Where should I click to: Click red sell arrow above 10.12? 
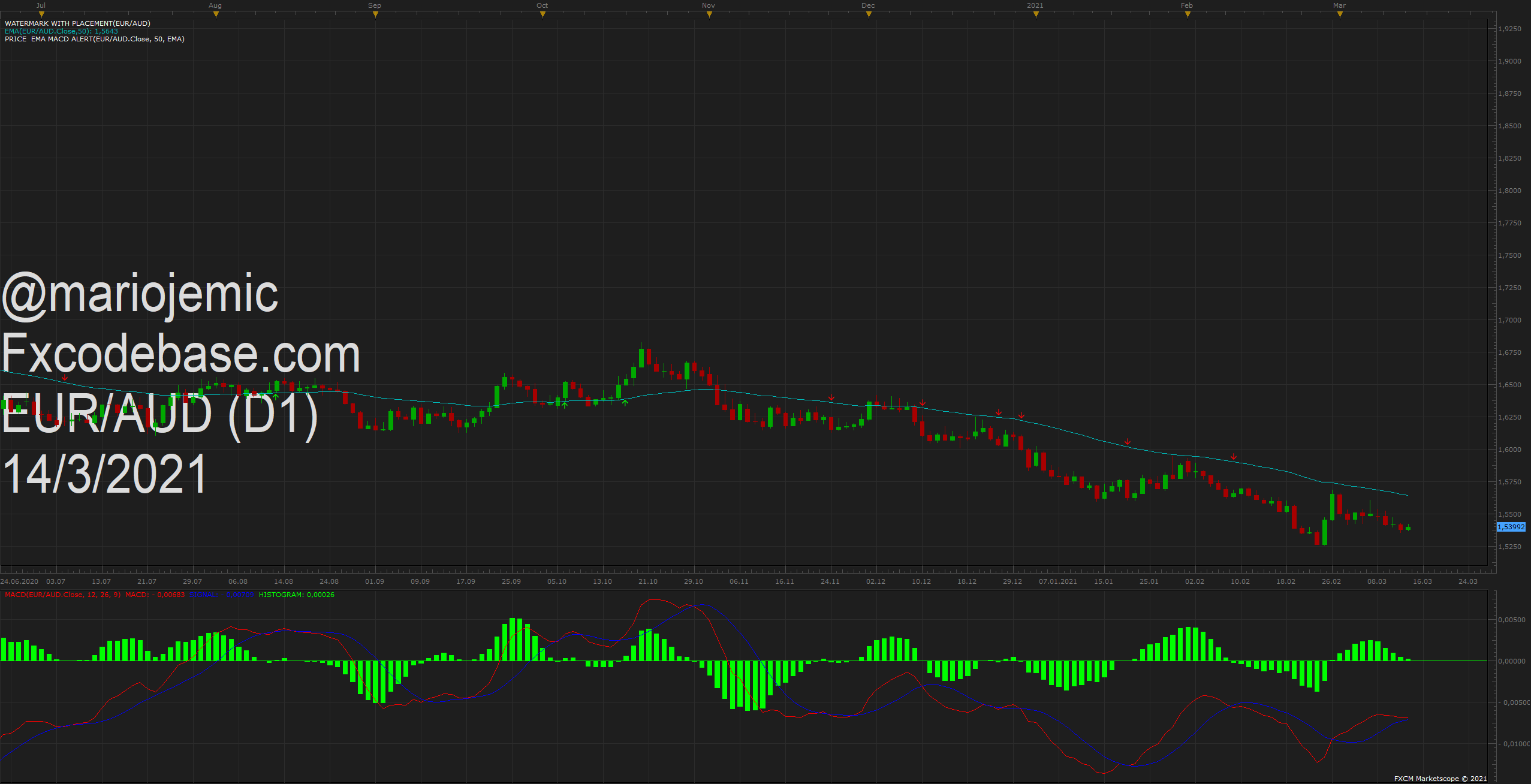coord(923,403)
